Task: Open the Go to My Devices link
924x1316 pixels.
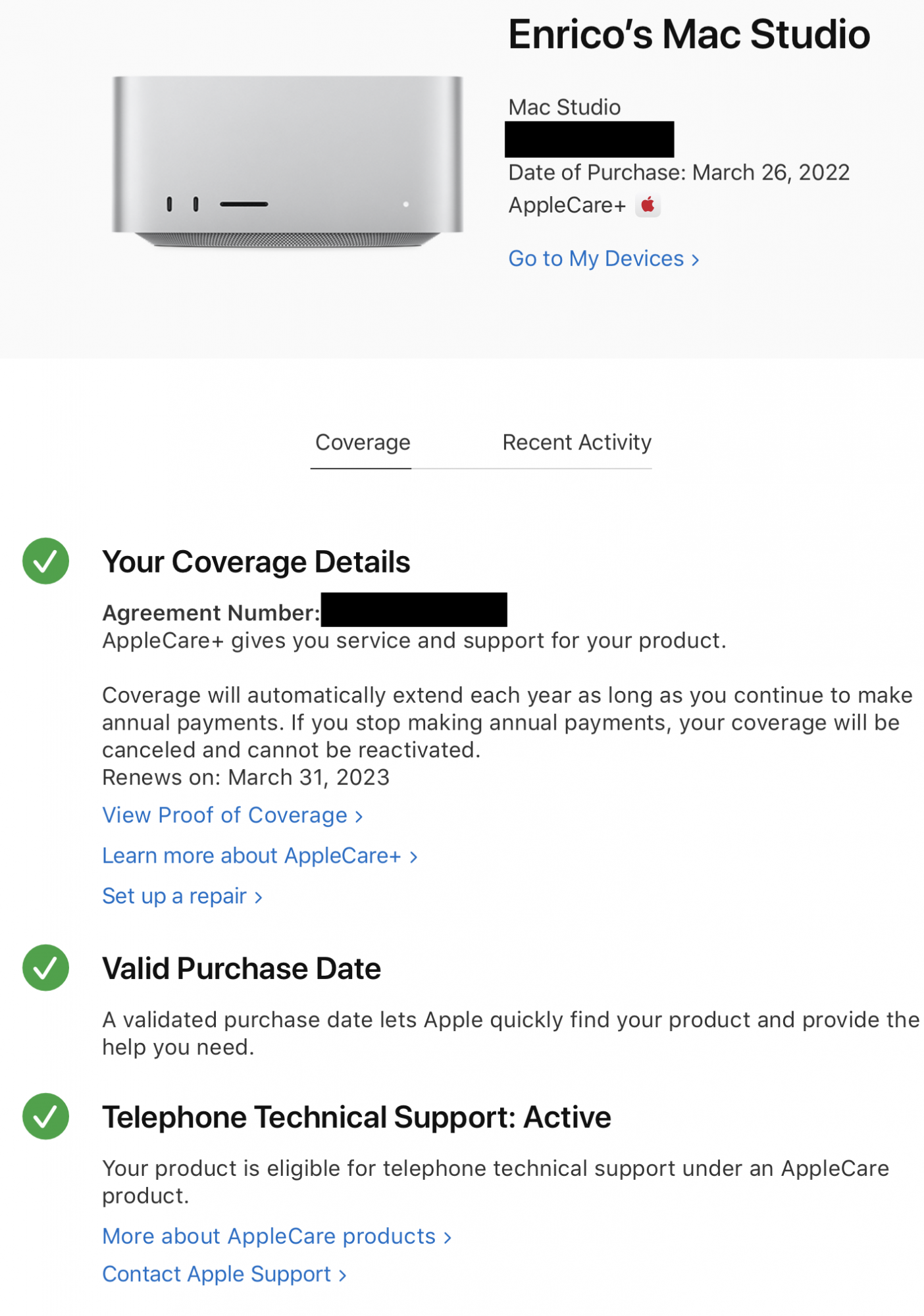Action: pos(603,259)
